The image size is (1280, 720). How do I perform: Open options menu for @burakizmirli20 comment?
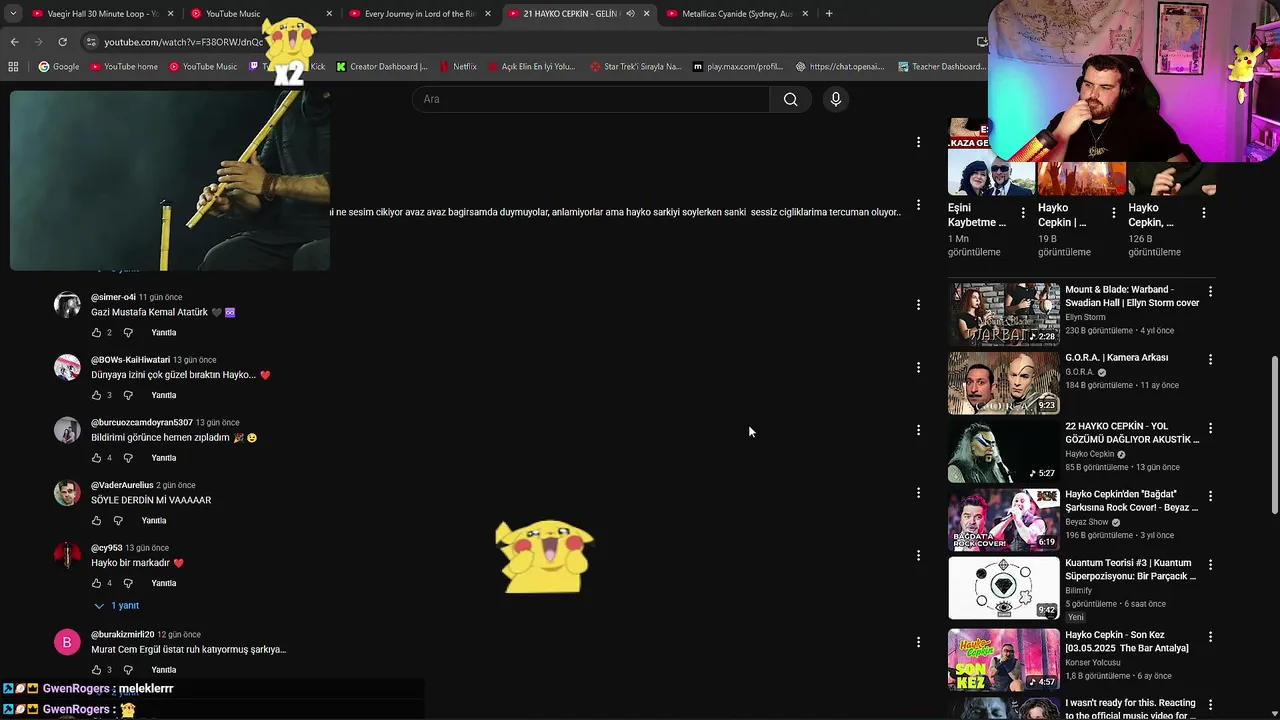pos(918,642)
